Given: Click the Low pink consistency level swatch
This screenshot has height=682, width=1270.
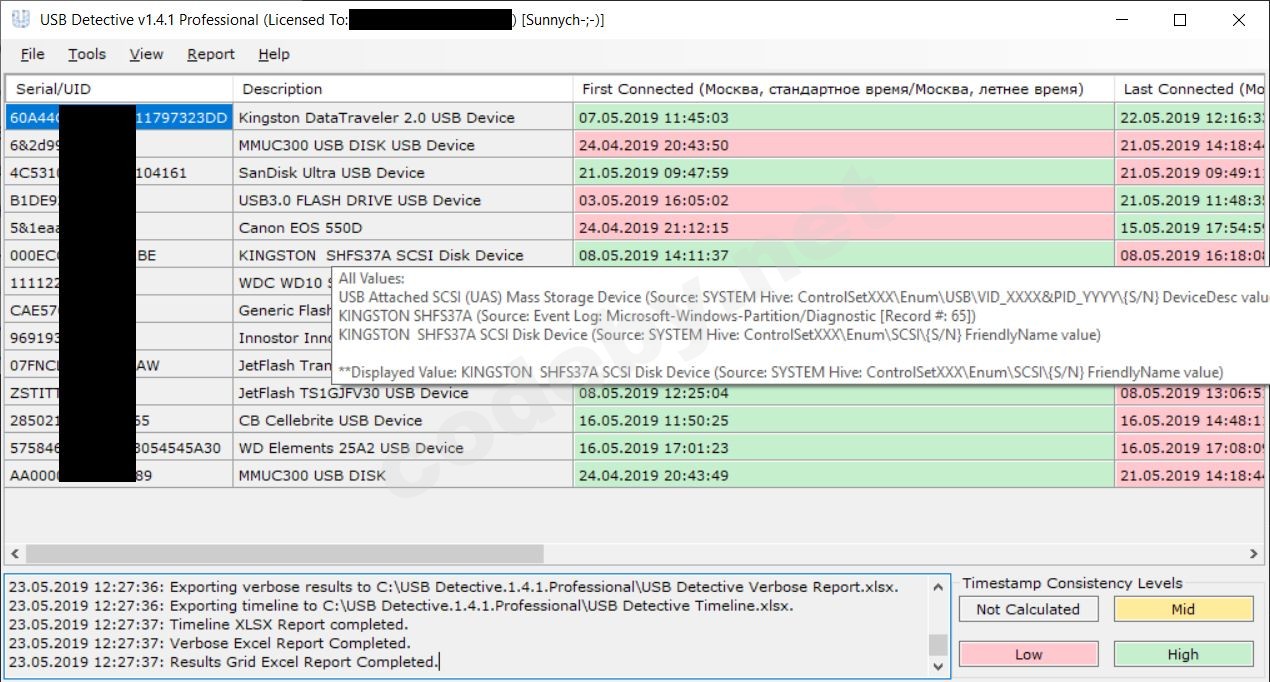Looking at the screenshot, I should pyautogui.click(x=1028, y=654).
